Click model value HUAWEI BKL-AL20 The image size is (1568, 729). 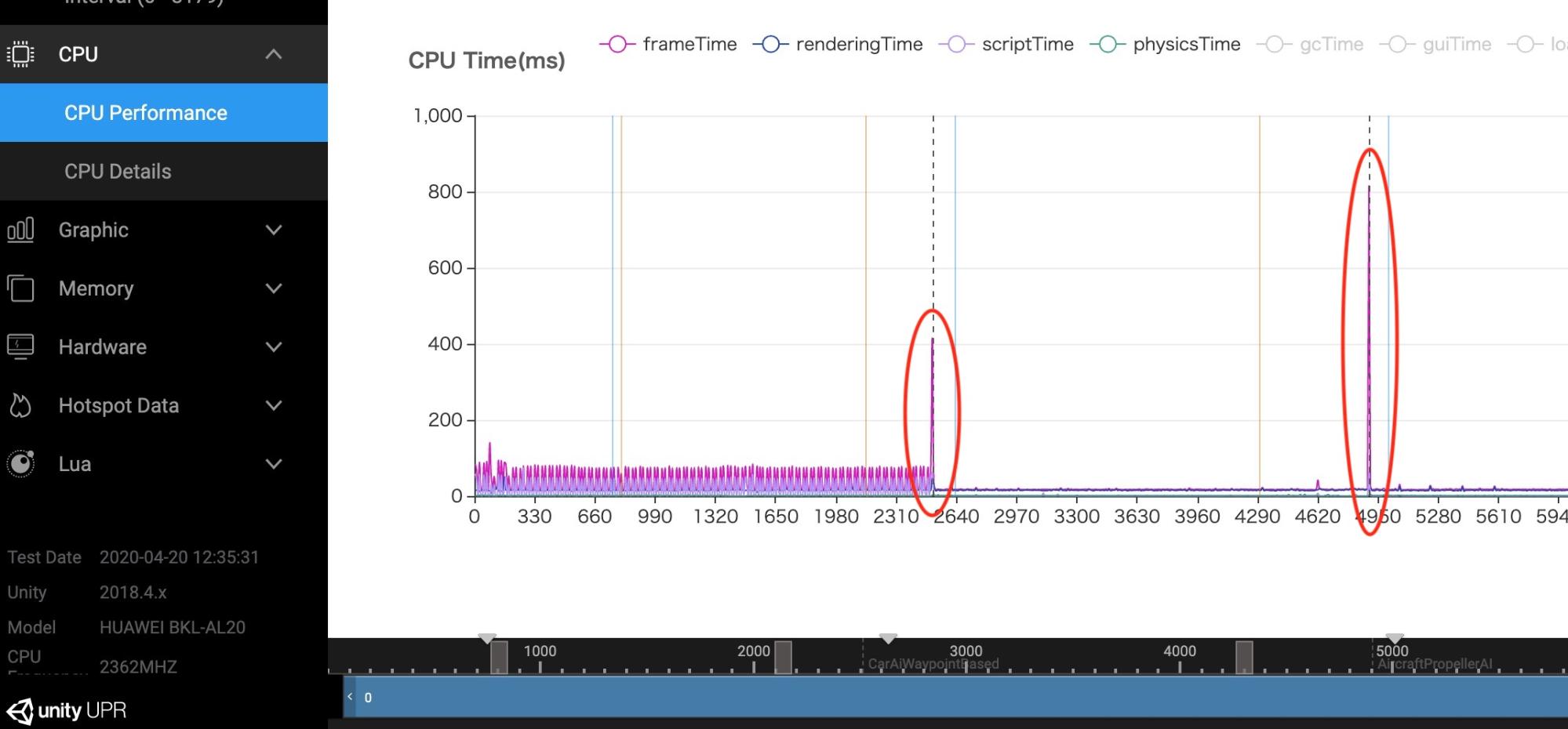(x=172, y=627)
